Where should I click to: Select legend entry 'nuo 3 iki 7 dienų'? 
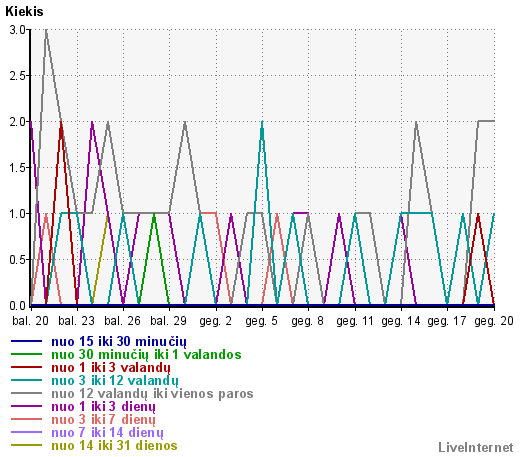[103, 420]
